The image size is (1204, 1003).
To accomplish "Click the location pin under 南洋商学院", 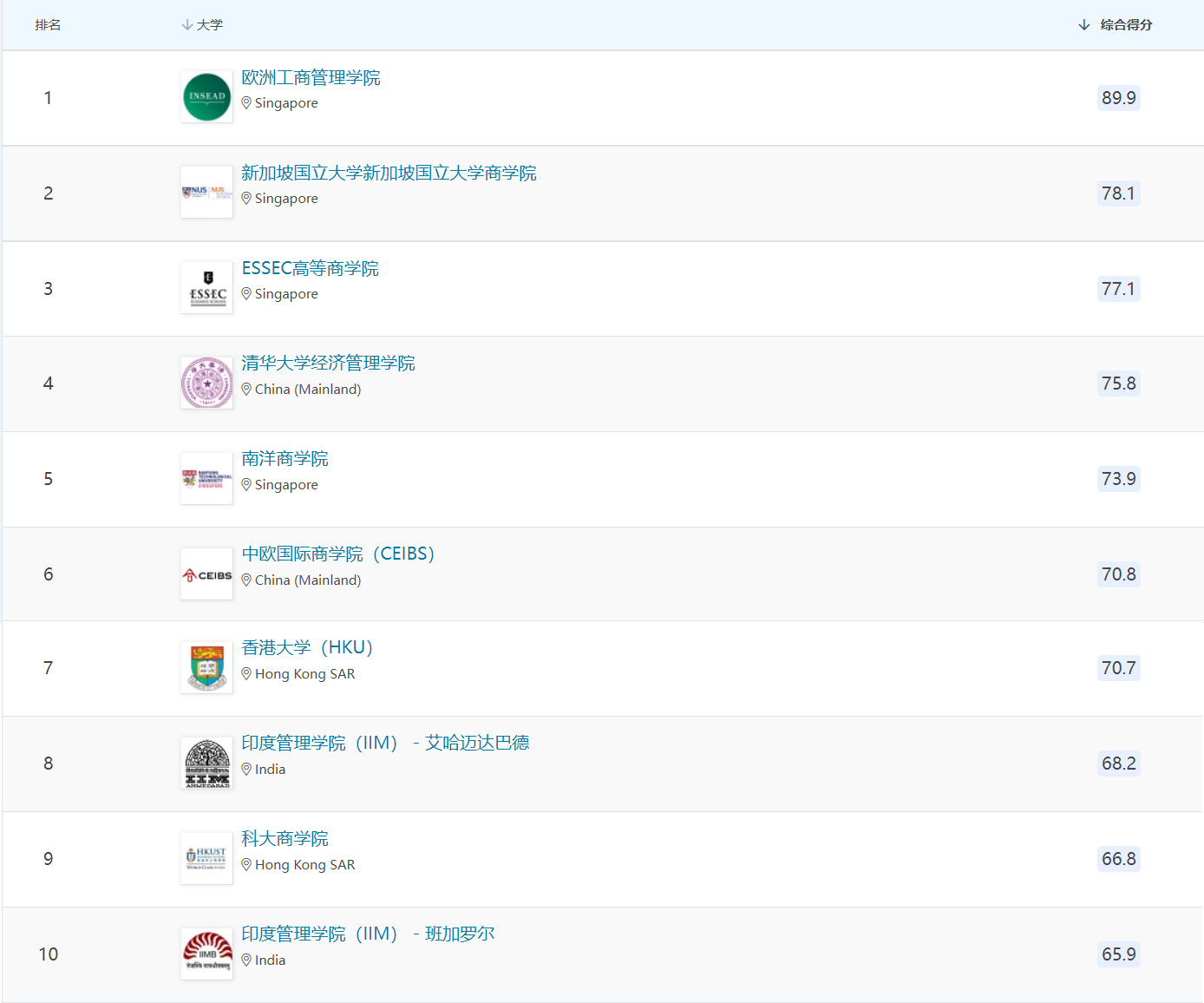I will [x=246, y=484].
